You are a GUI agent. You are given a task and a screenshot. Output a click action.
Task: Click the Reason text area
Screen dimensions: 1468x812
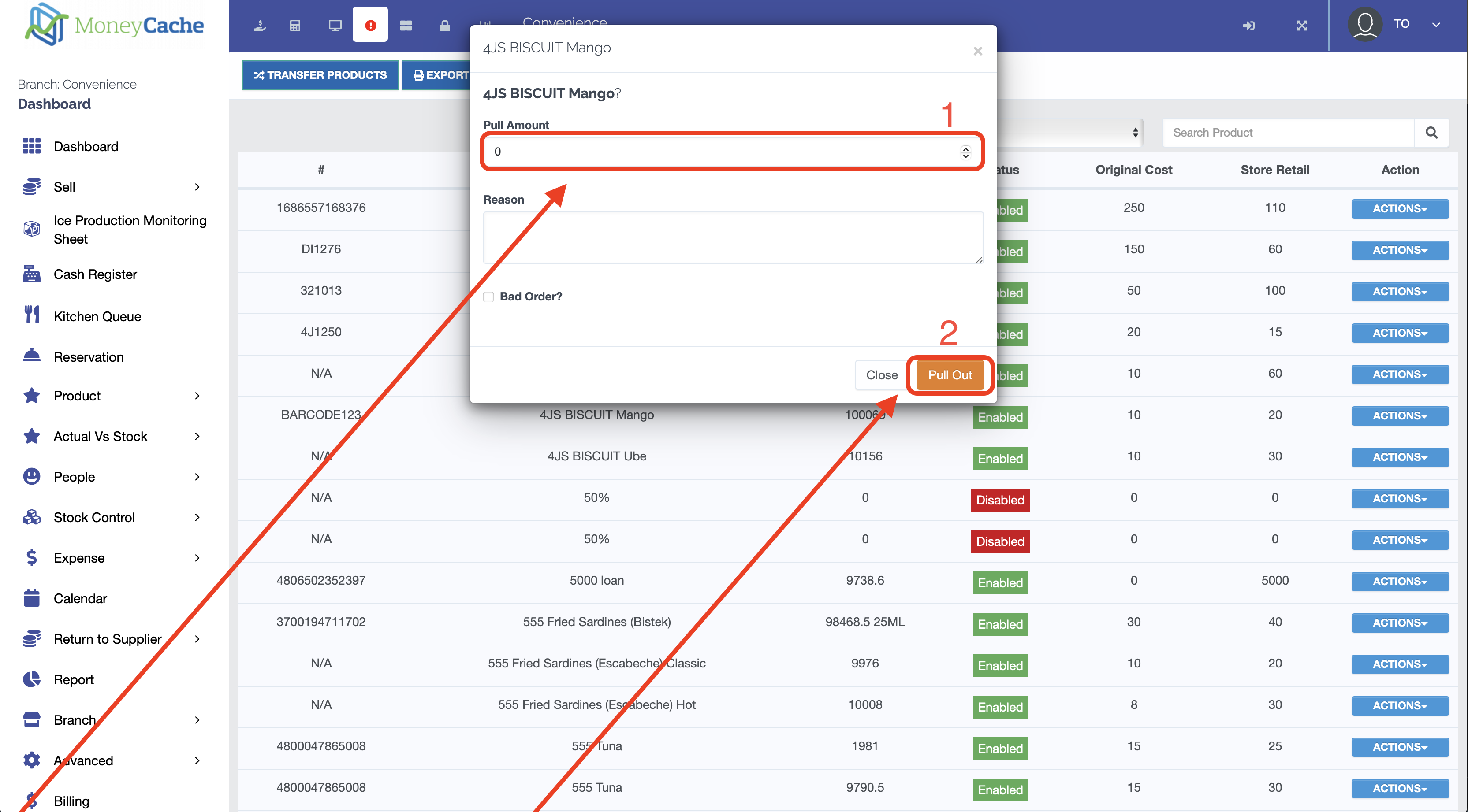(732, 237)
